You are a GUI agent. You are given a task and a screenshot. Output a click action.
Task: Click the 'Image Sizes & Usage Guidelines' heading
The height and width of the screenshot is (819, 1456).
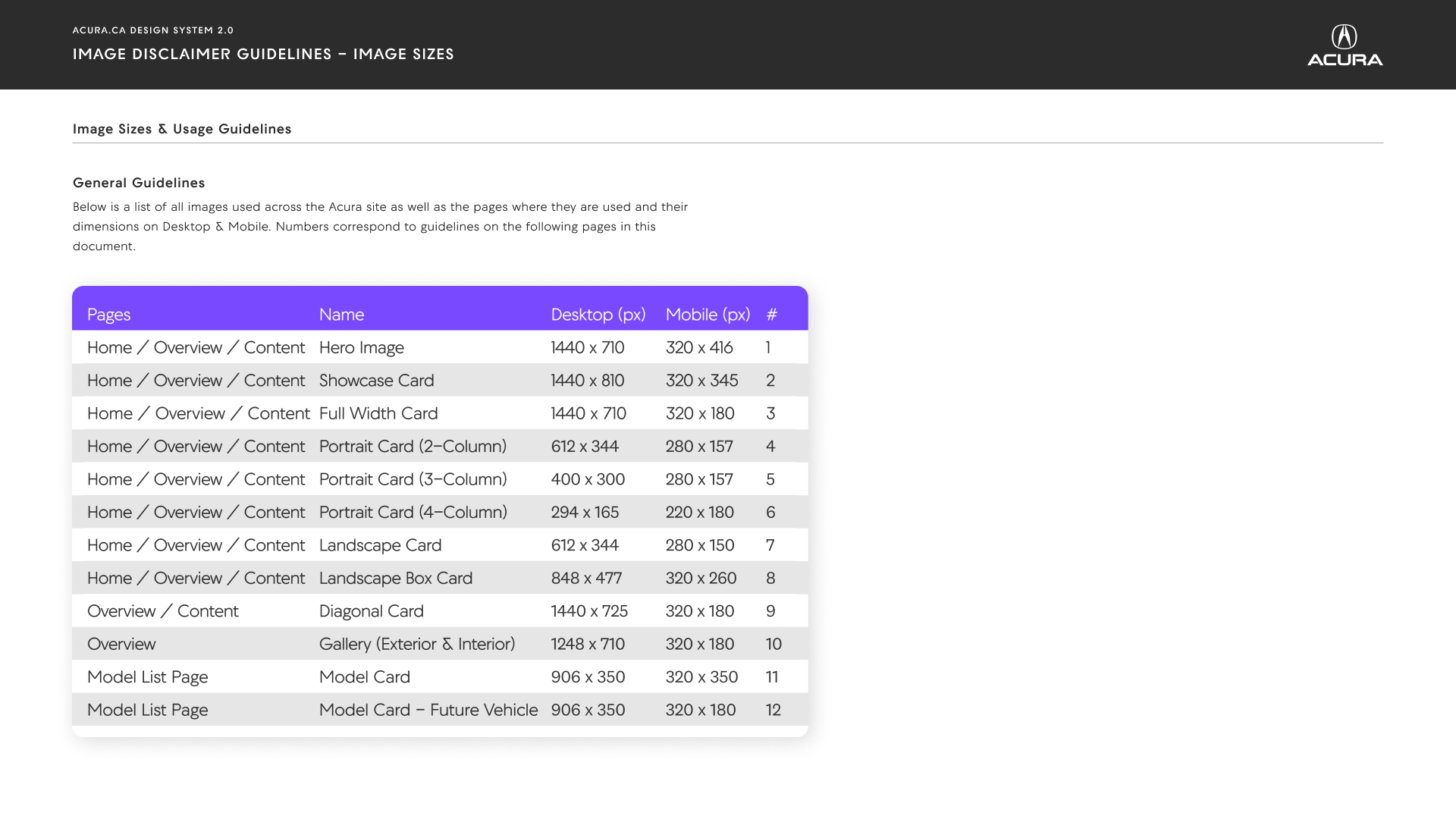coord(182,129)
